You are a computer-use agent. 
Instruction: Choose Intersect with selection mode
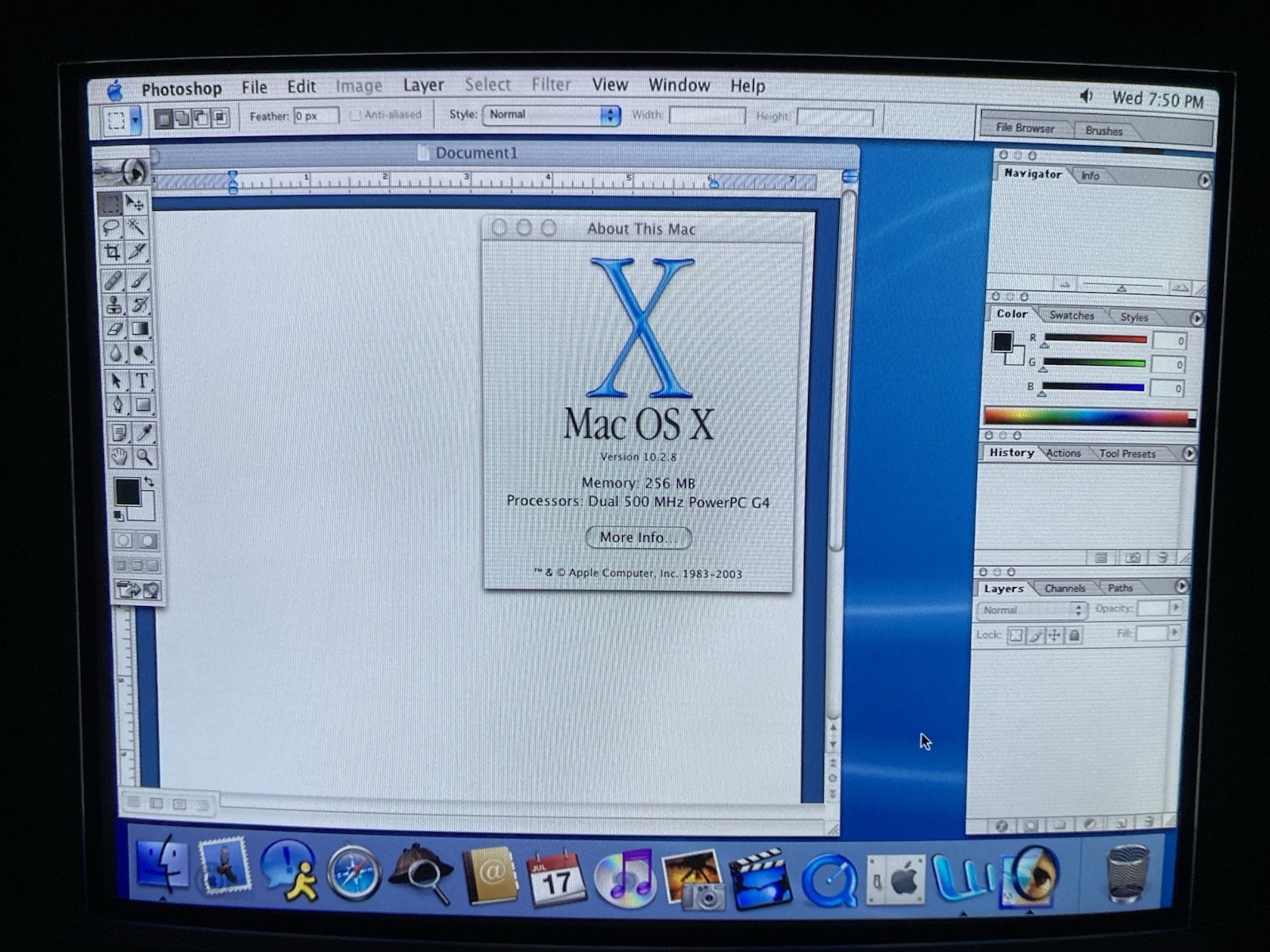point(220,119)
